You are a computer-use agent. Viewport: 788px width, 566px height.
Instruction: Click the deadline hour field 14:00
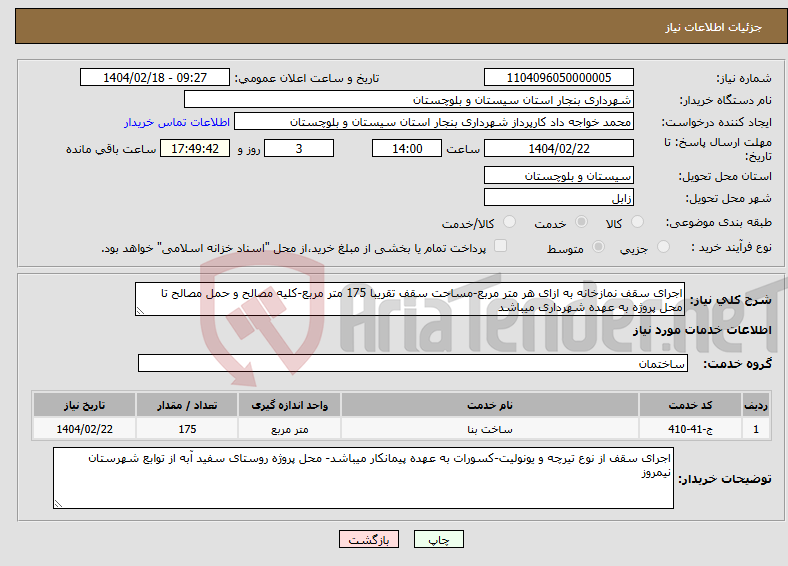point(407,148)
